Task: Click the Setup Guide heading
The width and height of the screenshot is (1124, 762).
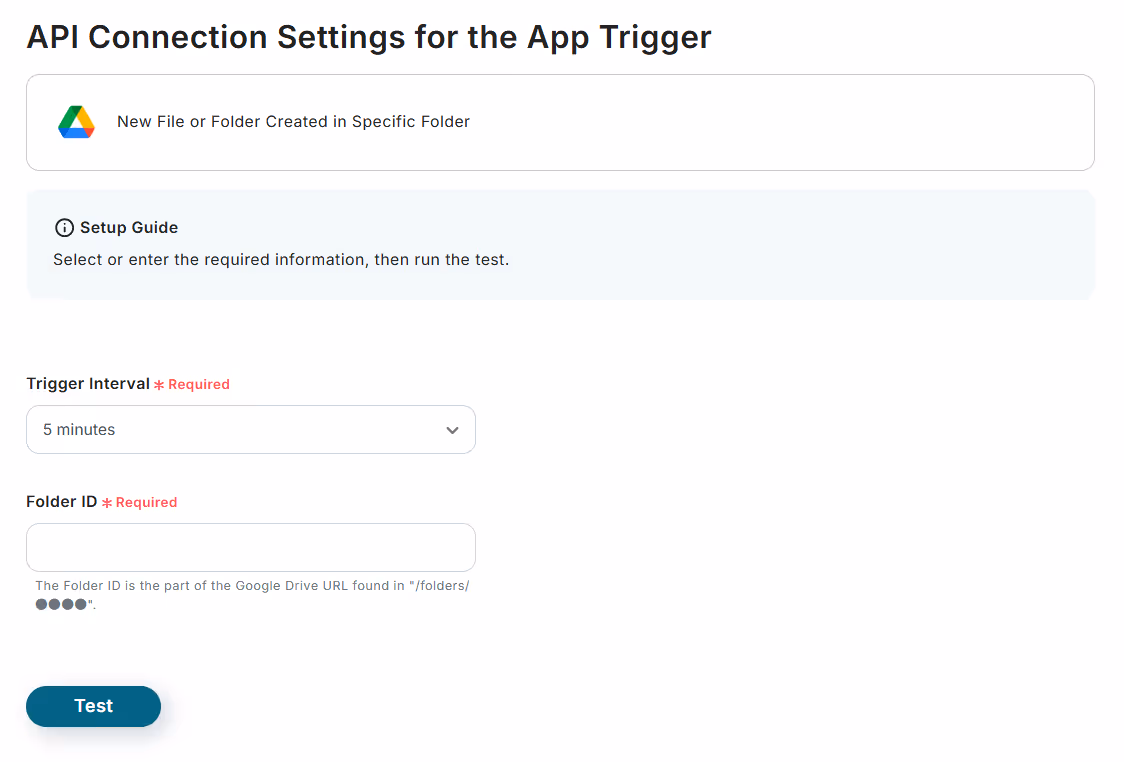Action: (129, 227)
